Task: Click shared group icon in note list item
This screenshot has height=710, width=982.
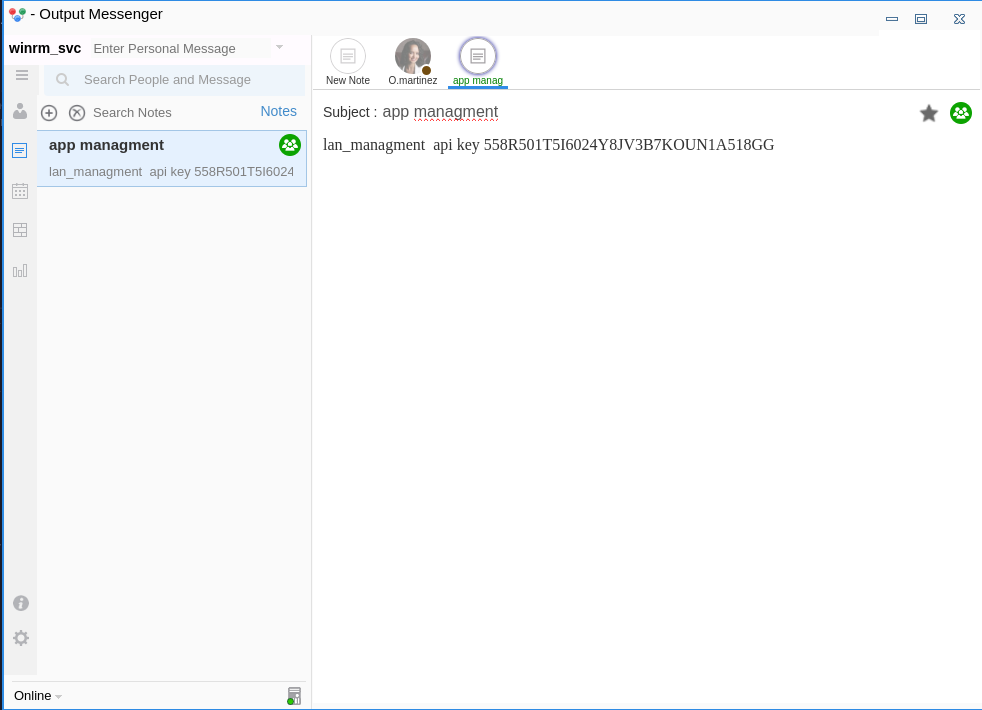Action: click(290, 145)
